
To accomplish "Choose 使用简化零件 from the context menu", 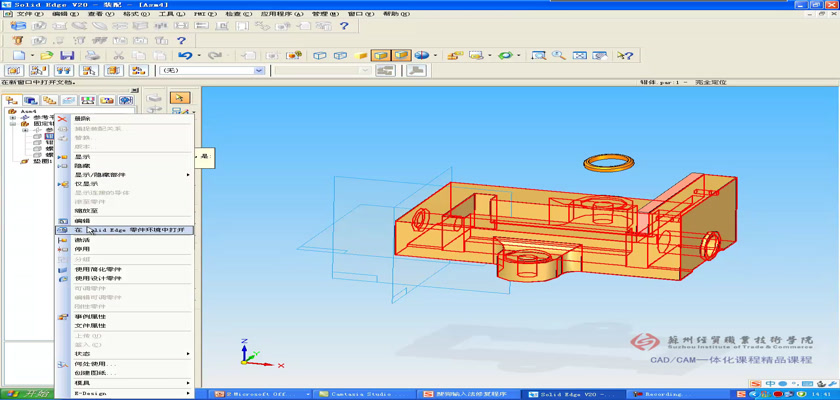I will coord(125,269).
